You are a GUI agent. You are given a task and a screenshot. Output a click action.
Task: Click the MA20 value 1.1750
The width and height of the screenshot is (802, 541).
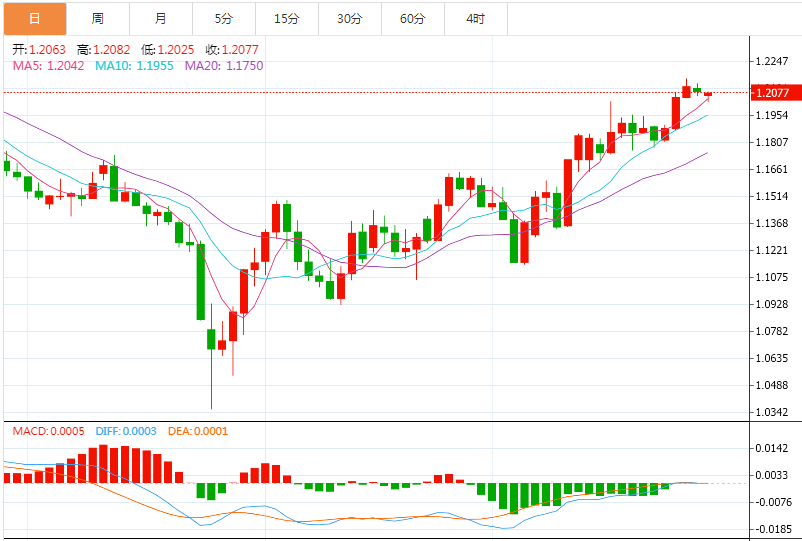(244, 66)
